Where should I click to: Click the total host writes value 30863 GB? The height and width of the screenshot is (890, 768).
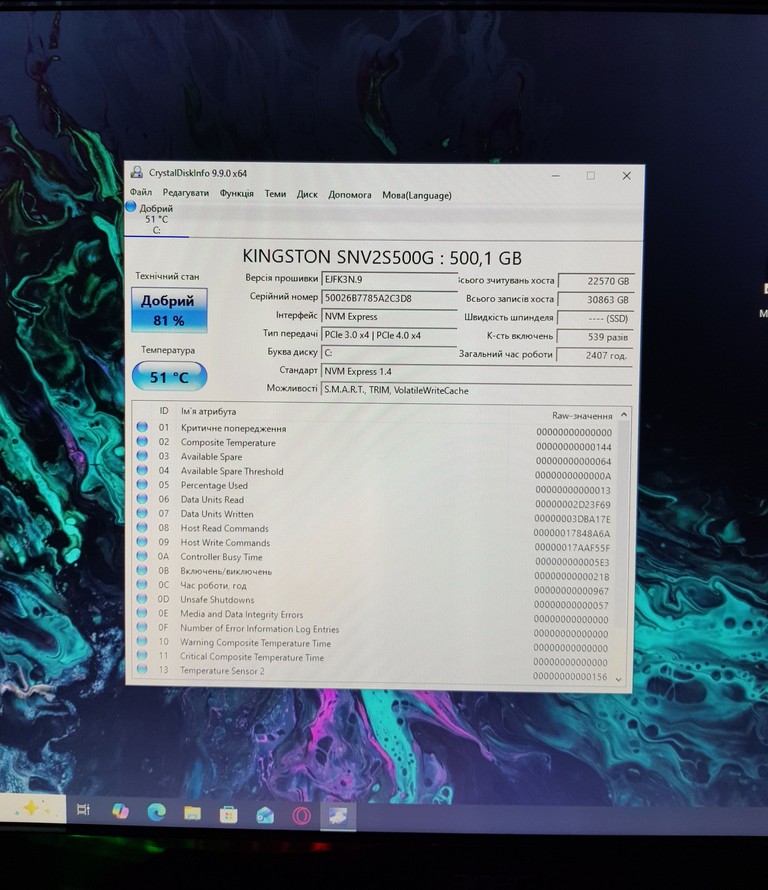pos(595,300)
